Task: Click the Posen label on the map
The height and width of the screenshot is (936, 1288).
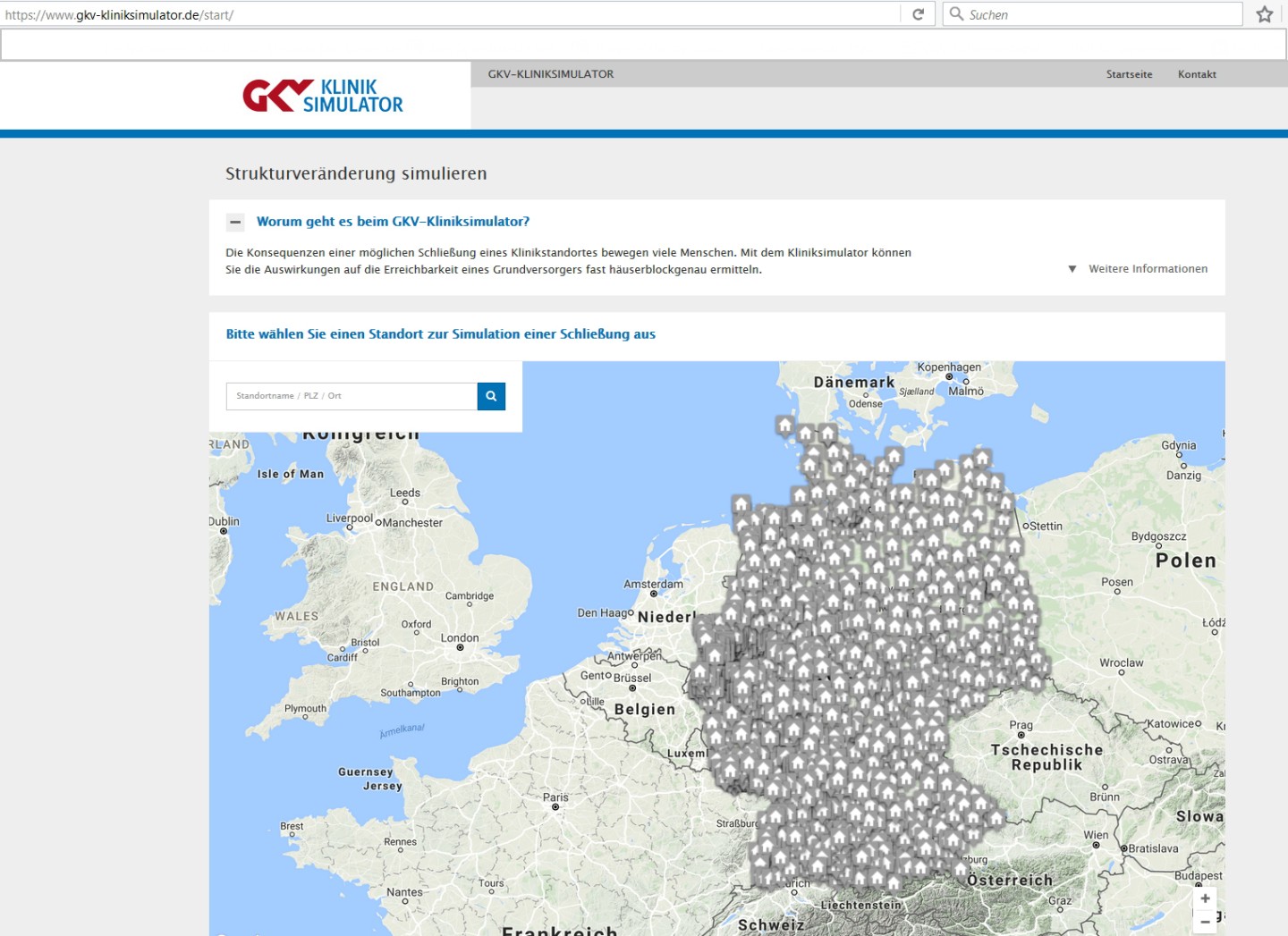Action: [1117, 582]
